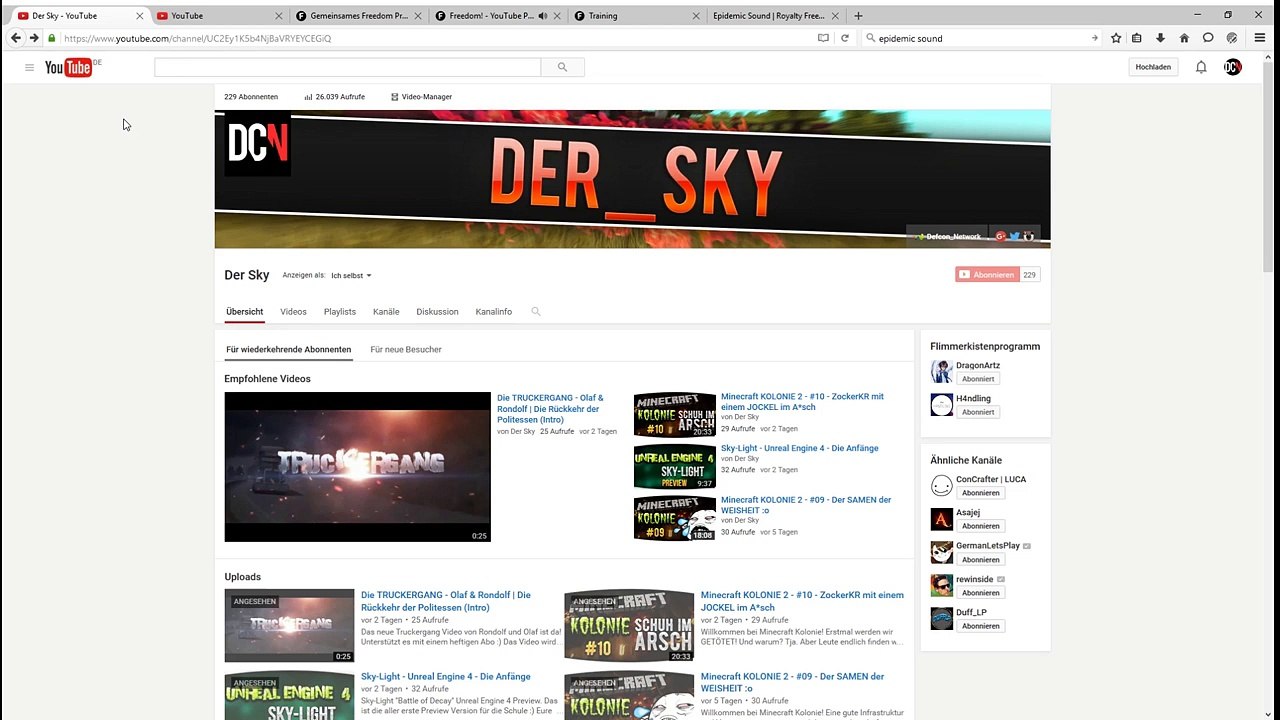The image size is (1280, 720).
Task: Click Twitter icon on channel banner
Action: [1014, 236]
